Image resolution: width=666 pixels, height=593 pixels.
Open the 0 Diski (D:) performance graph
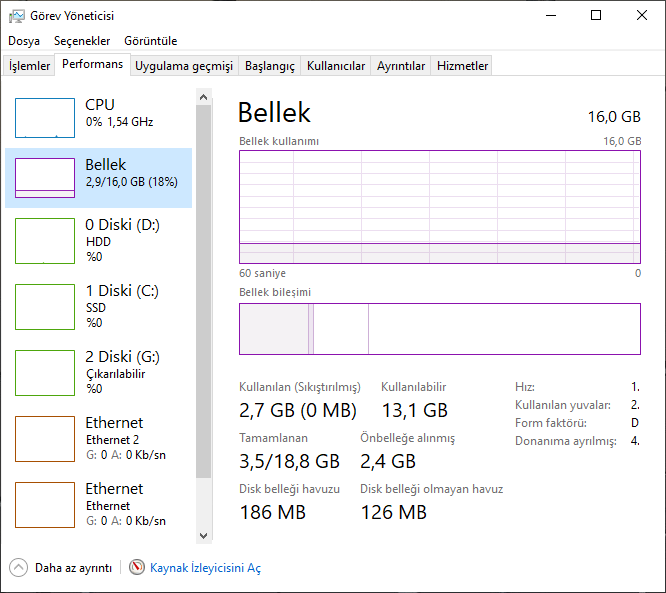coord(45,242)
